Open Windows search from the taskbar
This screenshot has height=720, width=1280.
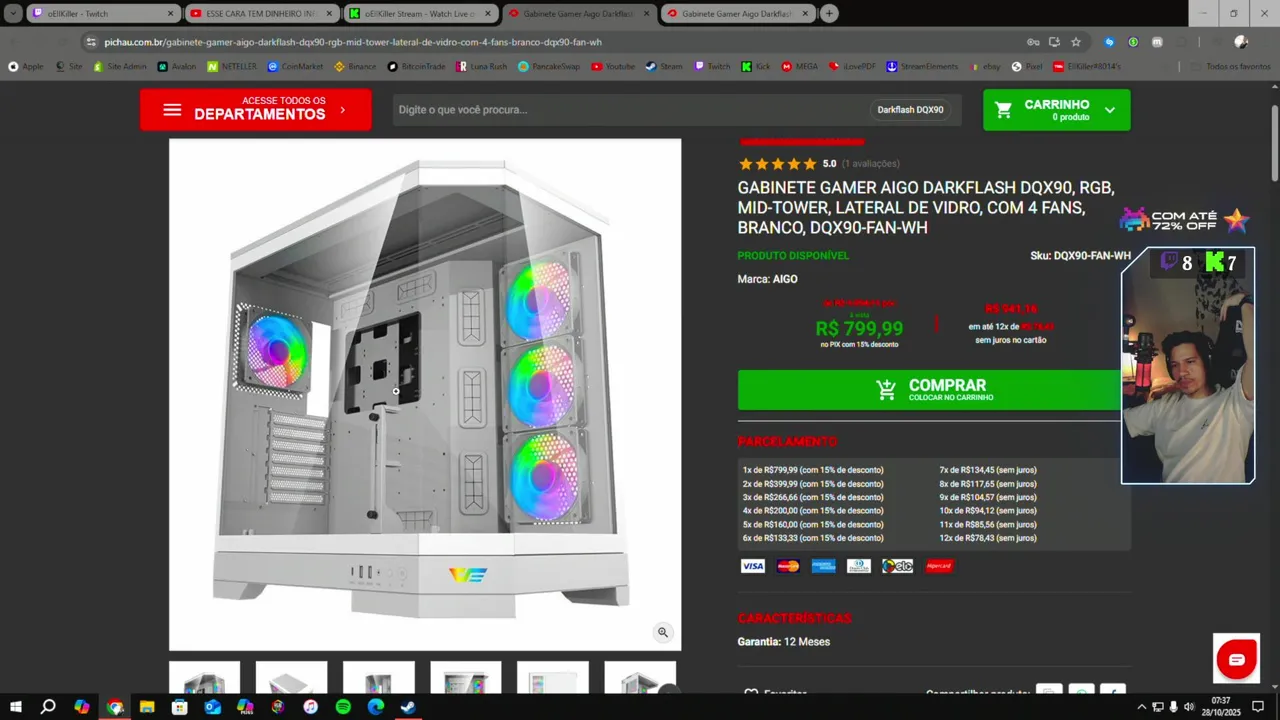pyautogui.click(x=48, y=707)
